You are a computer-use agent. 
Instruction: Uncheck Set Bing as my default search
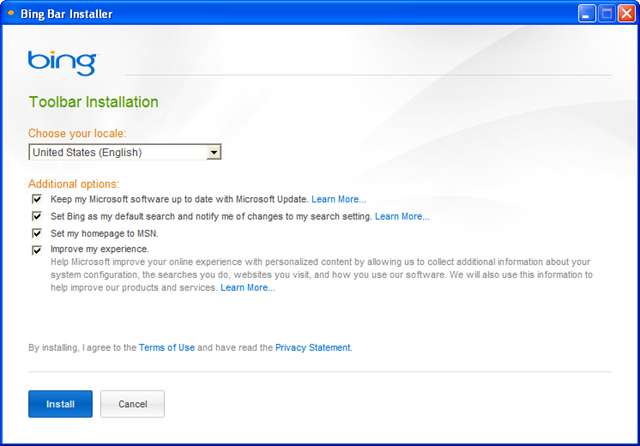[37, 216]
